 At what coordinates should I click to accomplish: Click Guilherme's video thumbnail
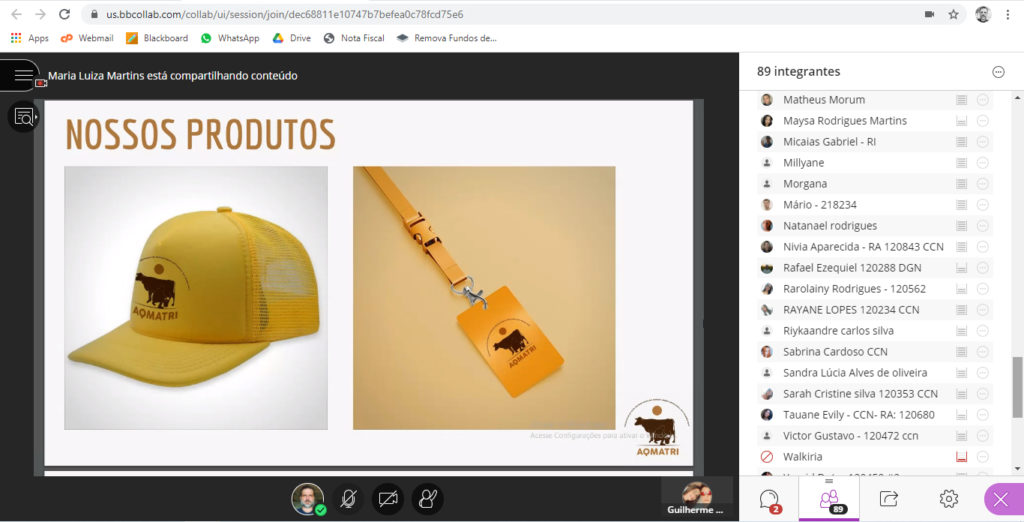696,493
